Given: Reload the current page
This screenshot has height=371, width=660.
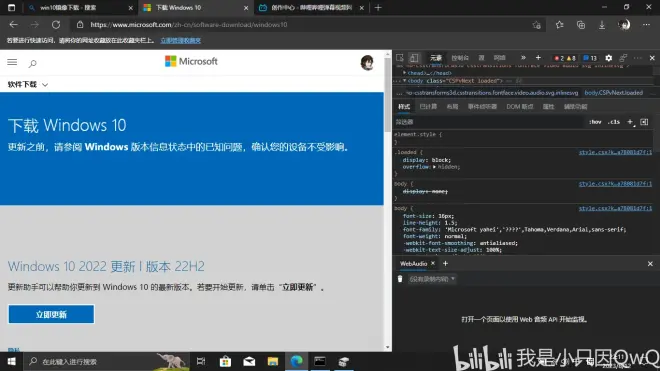Looking at the screenshot, I should [56, 25].
